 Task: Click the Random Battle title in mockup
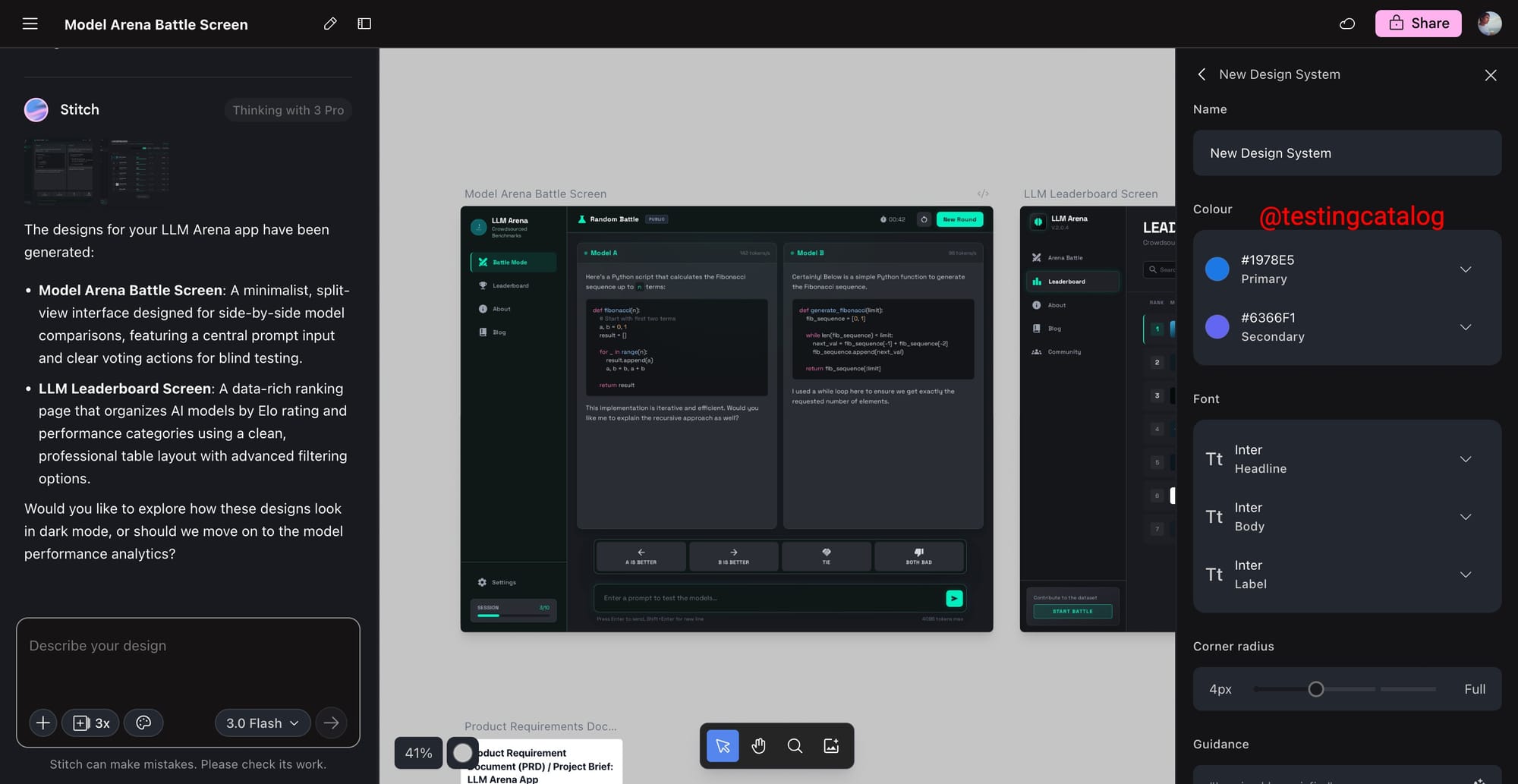[x=614, y=219]
